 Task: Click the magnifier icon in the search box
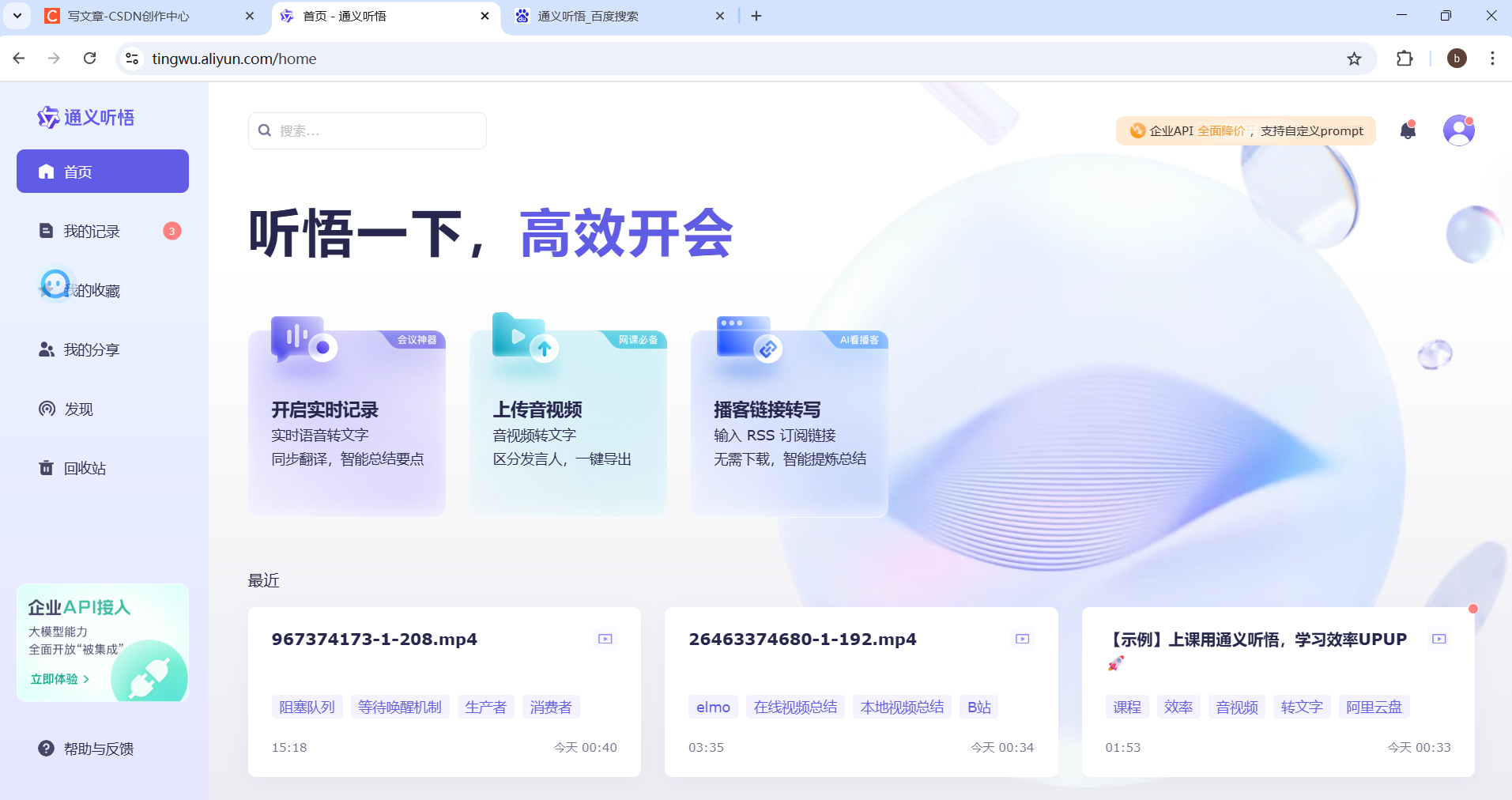point(265,130)
